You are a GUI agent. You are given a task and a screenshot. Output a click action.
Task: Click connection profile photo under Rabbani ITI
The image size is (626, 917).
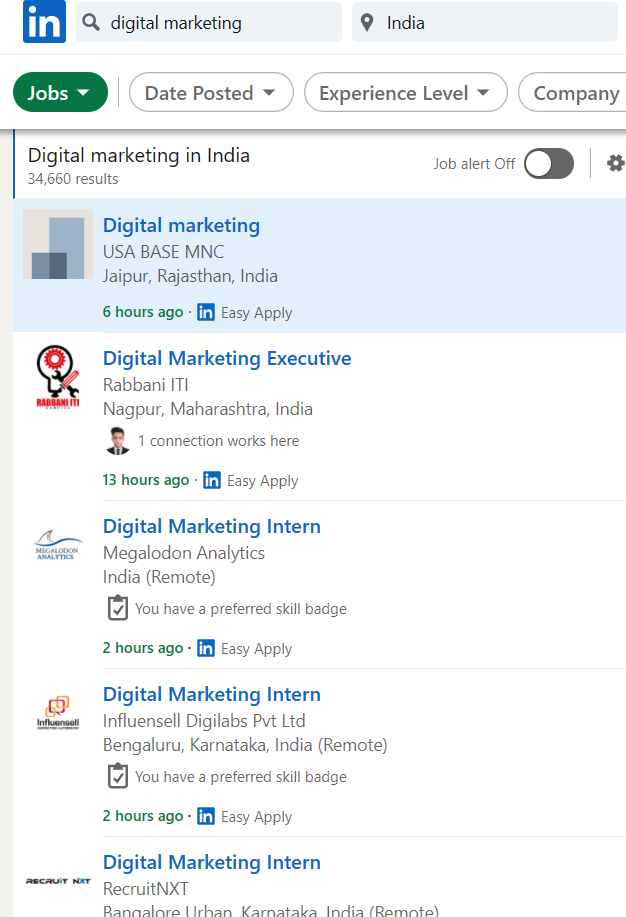(117, 441)
